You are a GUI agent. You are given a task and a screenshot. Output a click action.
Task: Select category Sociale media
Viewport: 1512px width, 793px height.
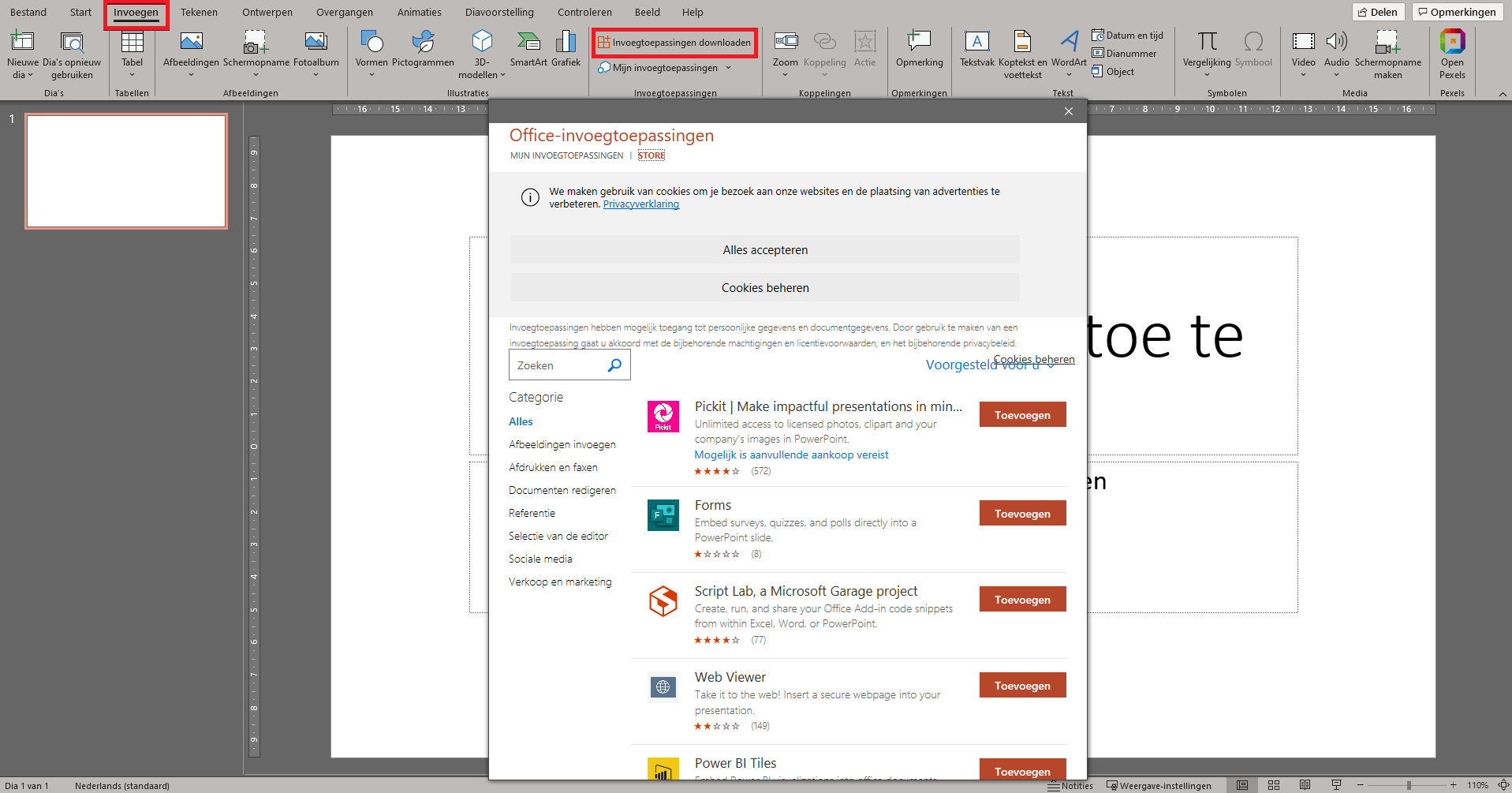540,559
